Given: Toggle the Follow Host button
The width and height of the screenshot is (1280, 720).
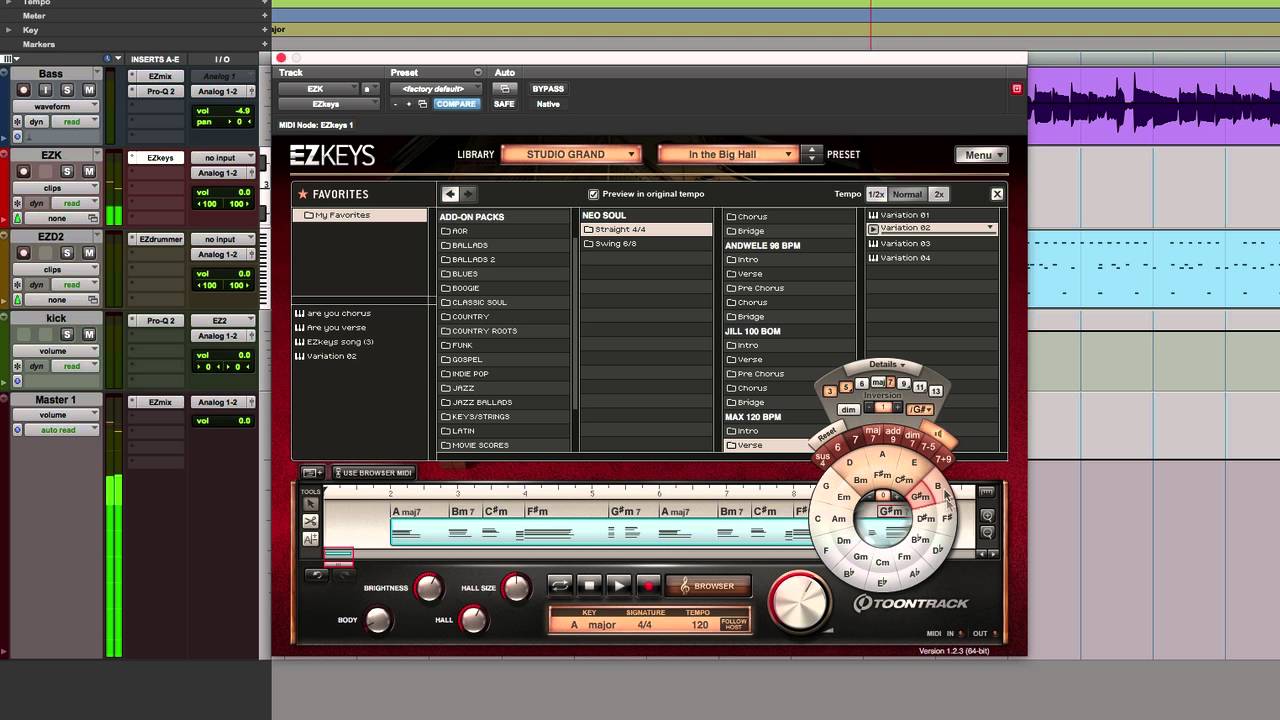Looking at the screenshot, I should [734, 623].
